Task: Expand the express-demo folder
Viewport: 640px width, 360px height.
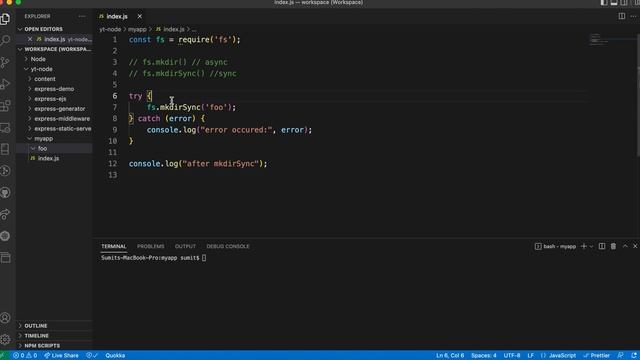Action: (54, 89)
